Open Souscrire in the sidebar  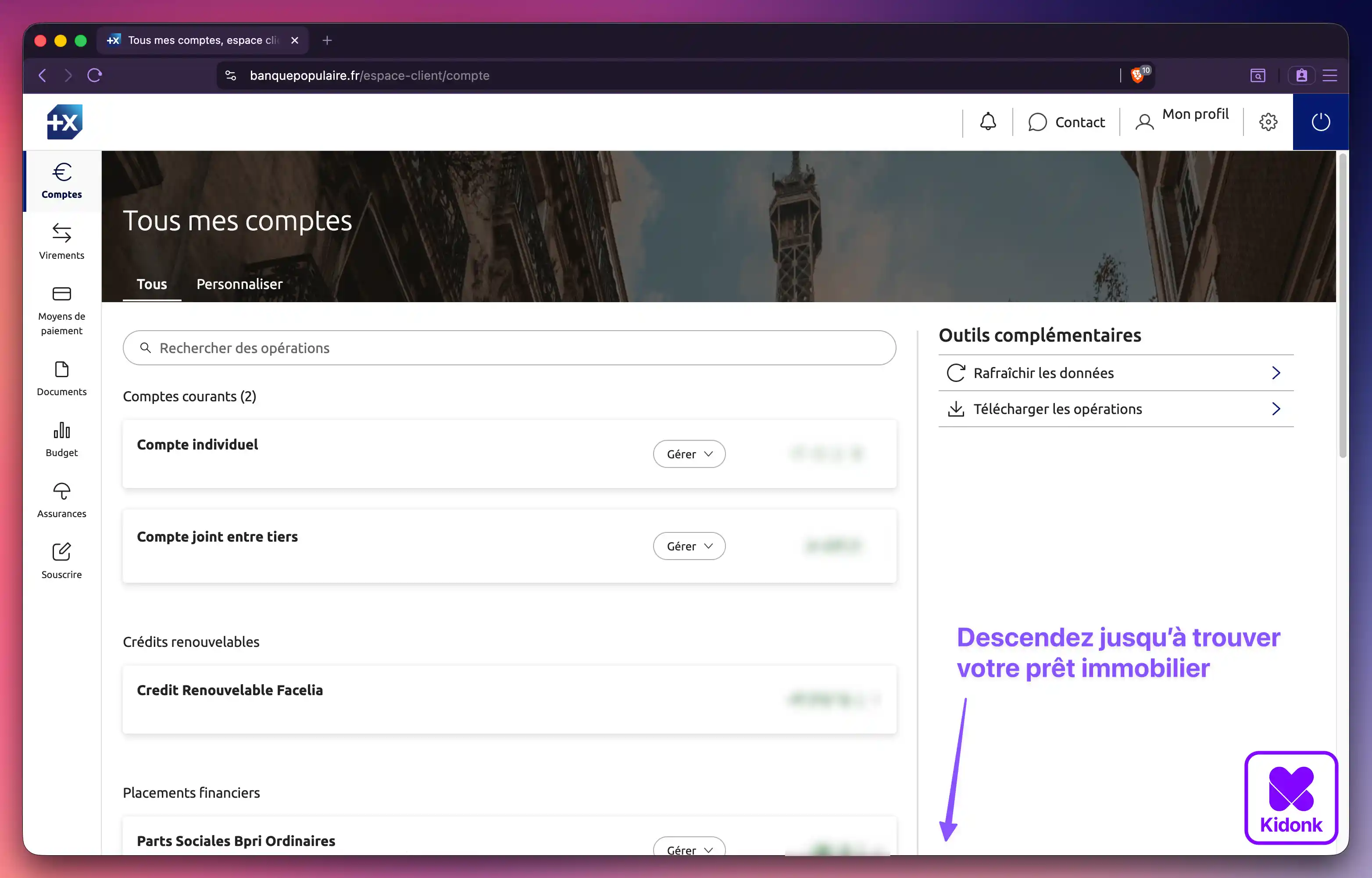61,561
